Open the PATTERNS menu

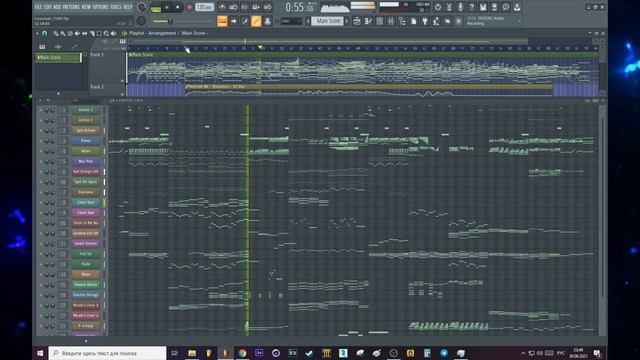tap(71, 7)
